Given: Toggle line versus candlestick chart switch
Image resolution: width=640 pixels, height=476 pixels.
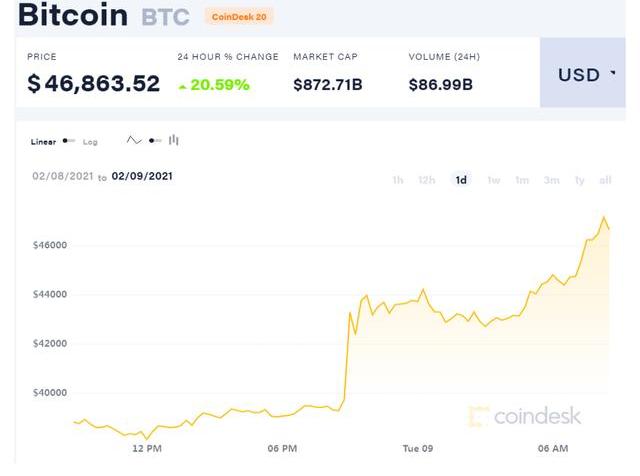Looking at the screenshot, I should [x=155, y=141].
